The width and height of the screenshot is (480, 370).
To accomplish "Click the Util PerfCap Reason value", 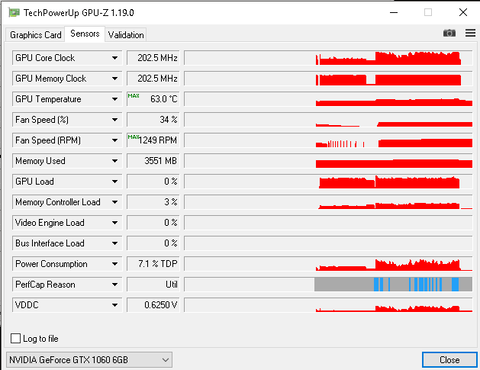I will click(x=153, y=285).
